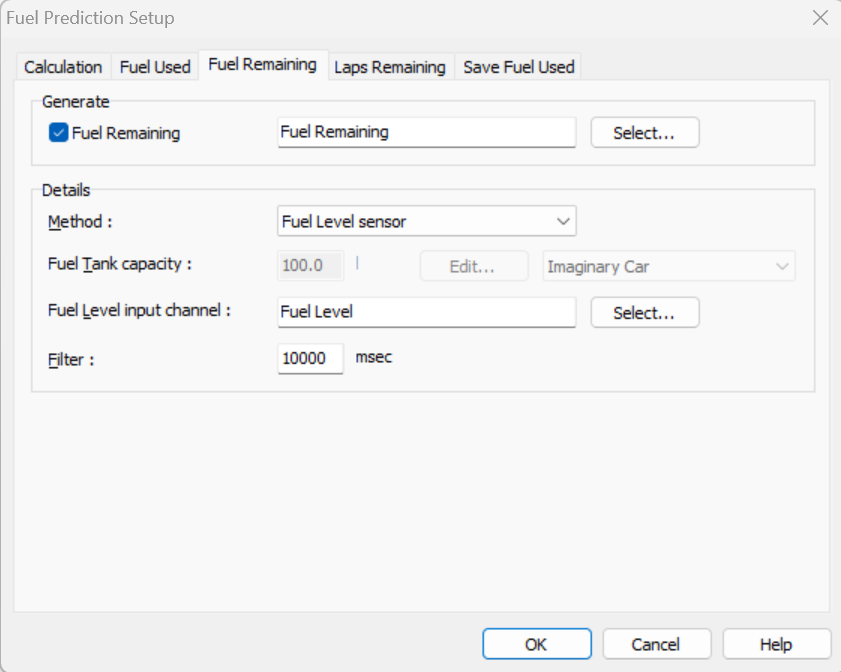Uncheck the Fuel Remaining generate checkbox
Image resolution: width=841 pixels, height=672 pixels.
tap(59, 133)
